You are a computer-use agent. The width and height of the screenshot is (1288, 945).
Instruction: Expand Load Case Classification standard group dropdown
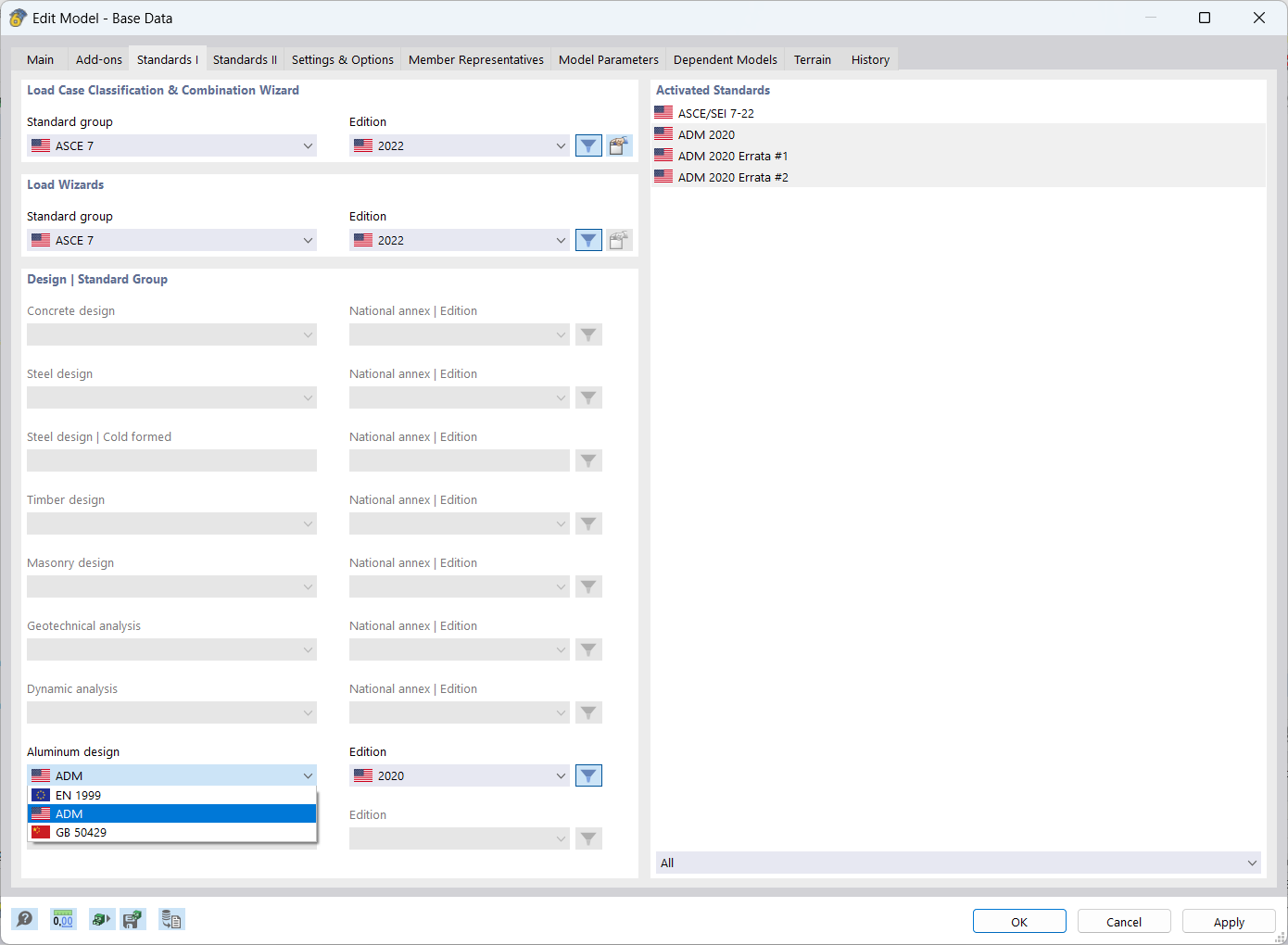pos(171,145)
